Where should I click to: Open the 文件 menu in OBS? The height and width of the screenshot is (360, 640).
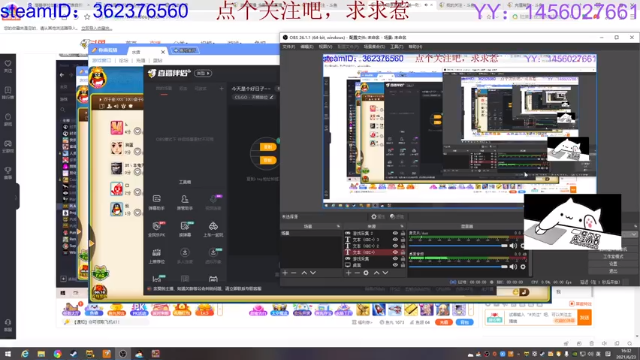(289, 47)
